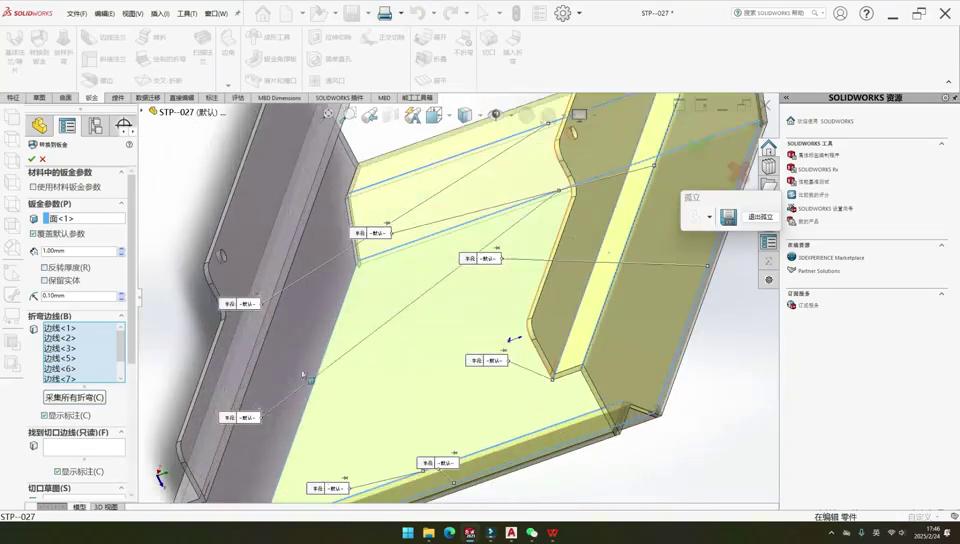
Task: Click the 3DEXPERIENCE Marketplace link
Action: point(831,258)
